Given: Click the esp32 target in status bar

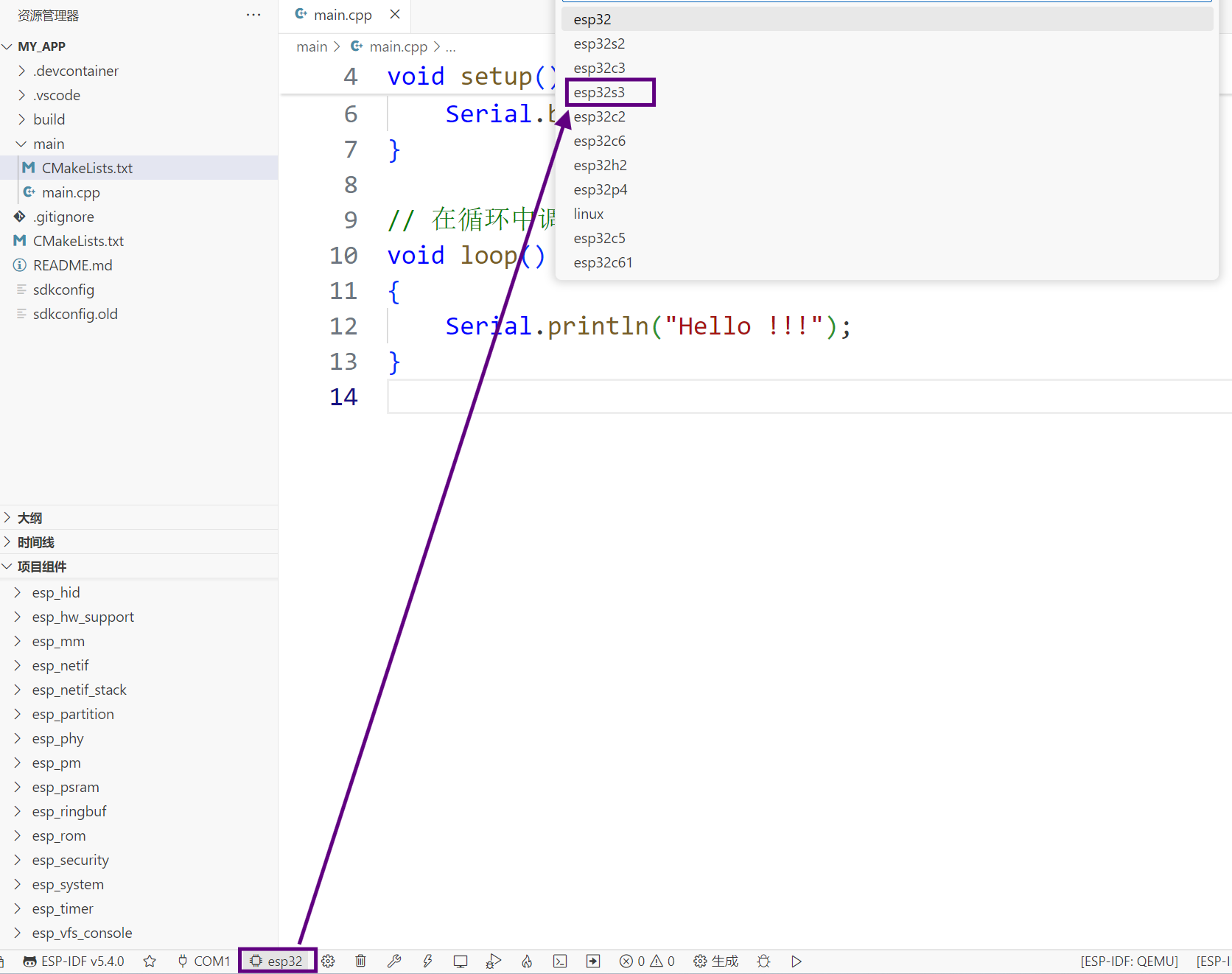Looking at the screenshot, I should point(277,961).
